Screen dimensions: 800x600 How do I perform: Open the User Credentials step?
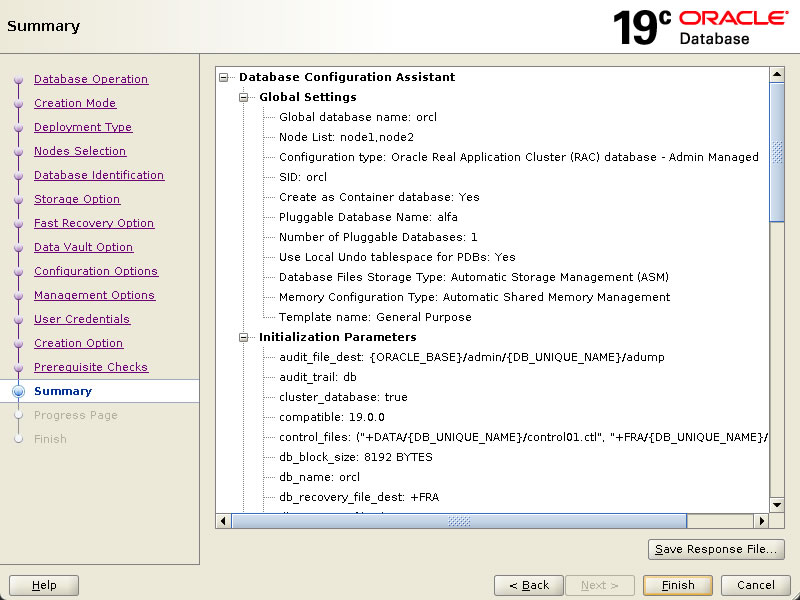pyautogui.click(x=82, y=319)
